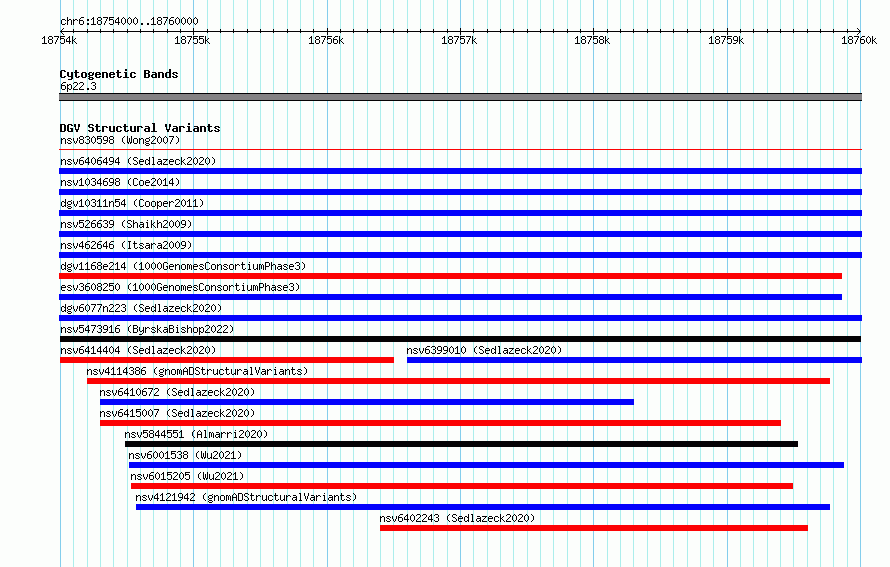Click the red bar under nsv6015205

pos(462,486)
